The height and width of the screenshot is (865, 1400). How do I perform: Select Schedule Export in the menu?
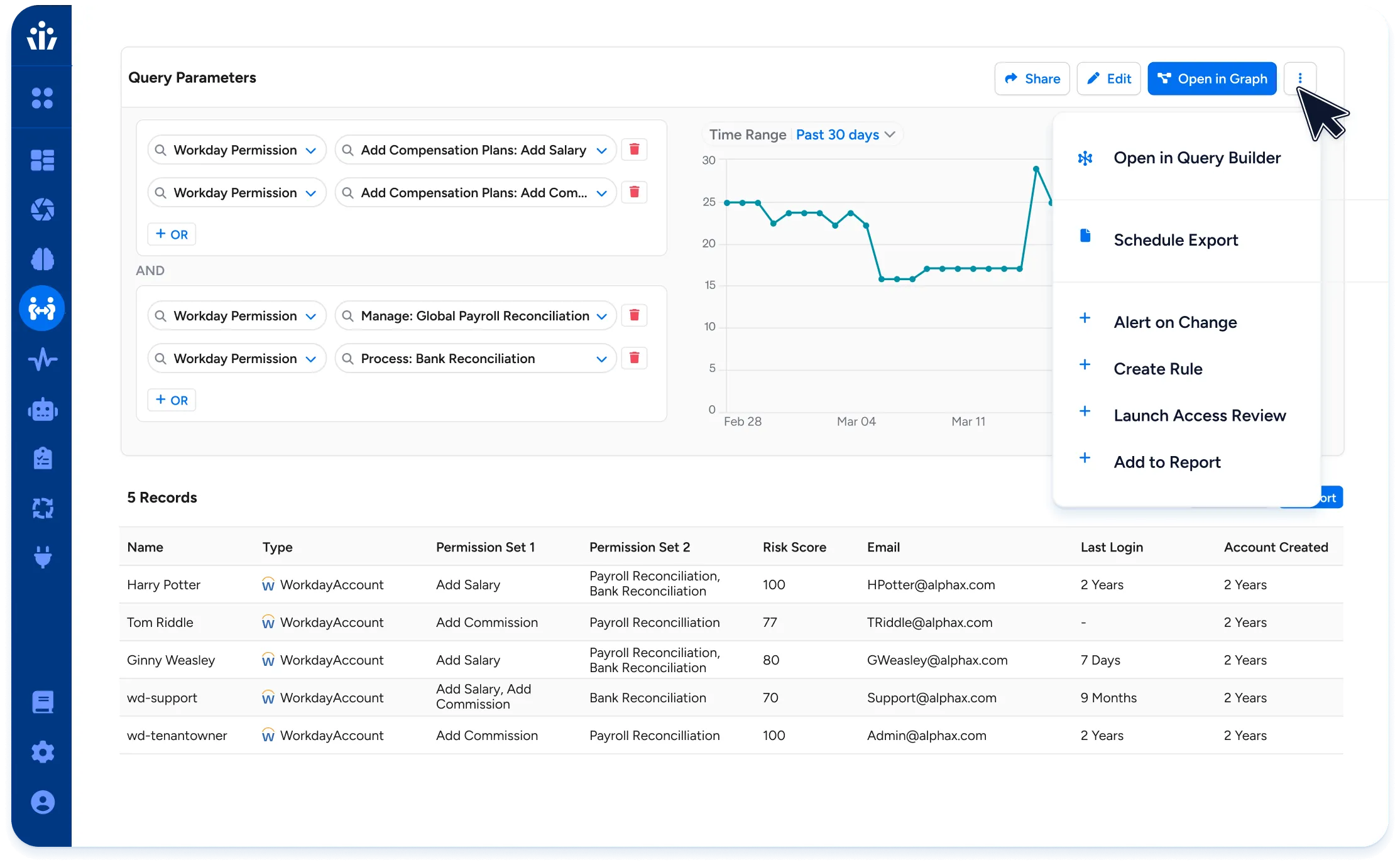click(x=1175, y=240)
